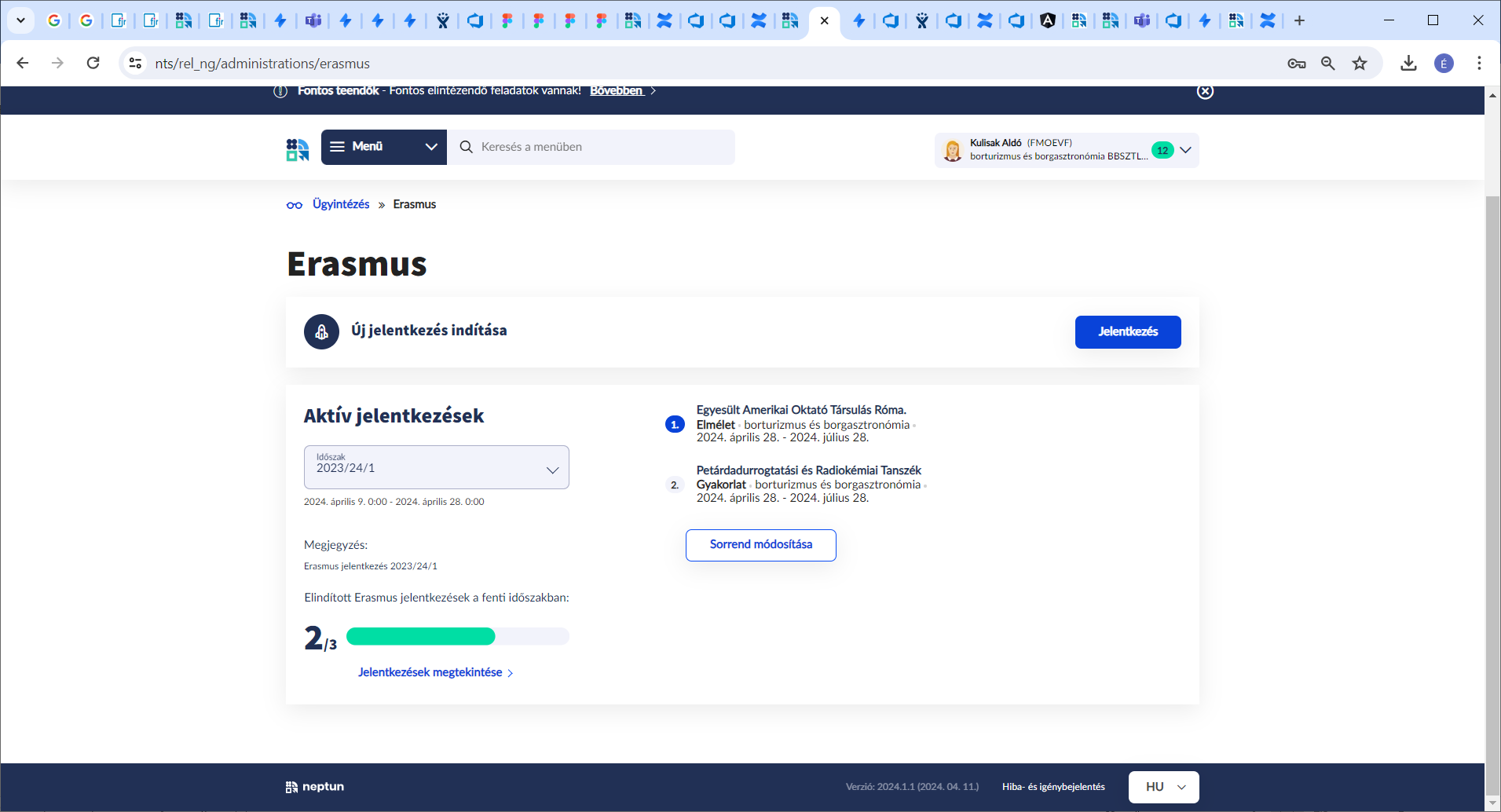
Task: Click the rocket icon beside Új jelentkezés indítása
Action: [x=321, y=332]
